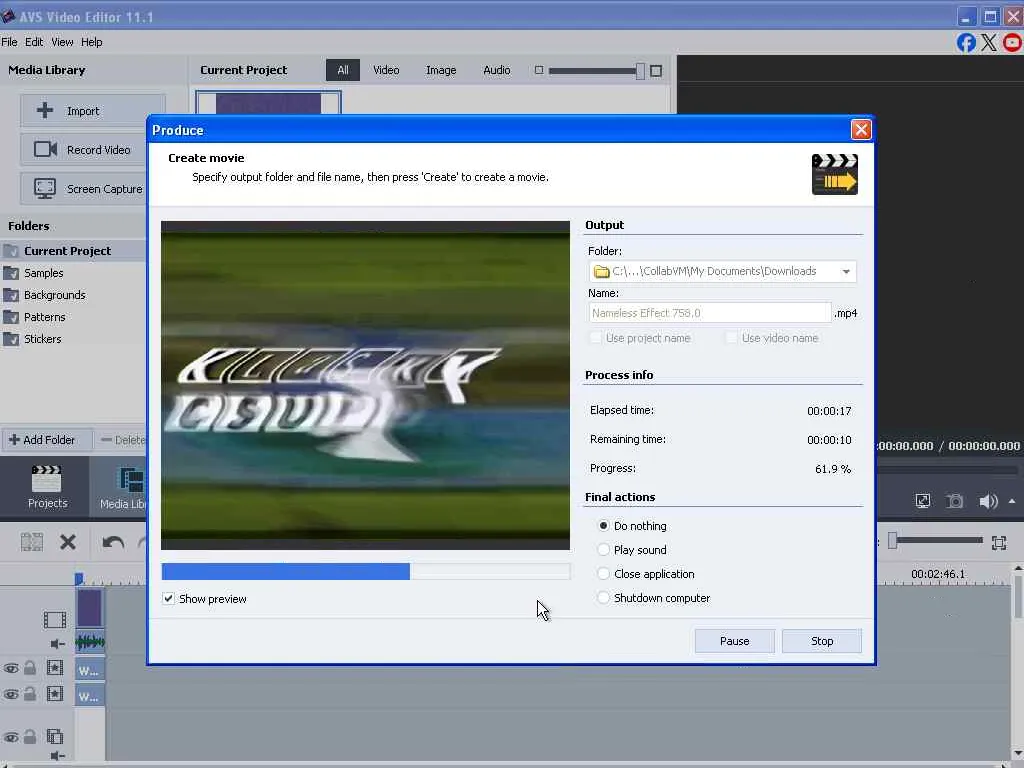
Task: Click the second video effect track star icon
Action: 55,694
